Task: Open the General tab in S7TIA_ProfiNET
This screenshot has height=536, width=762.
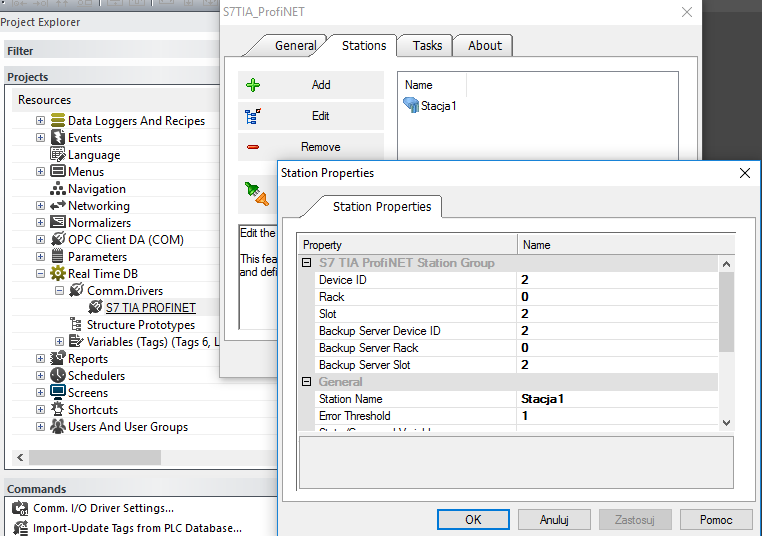Action: pos(294,46)
